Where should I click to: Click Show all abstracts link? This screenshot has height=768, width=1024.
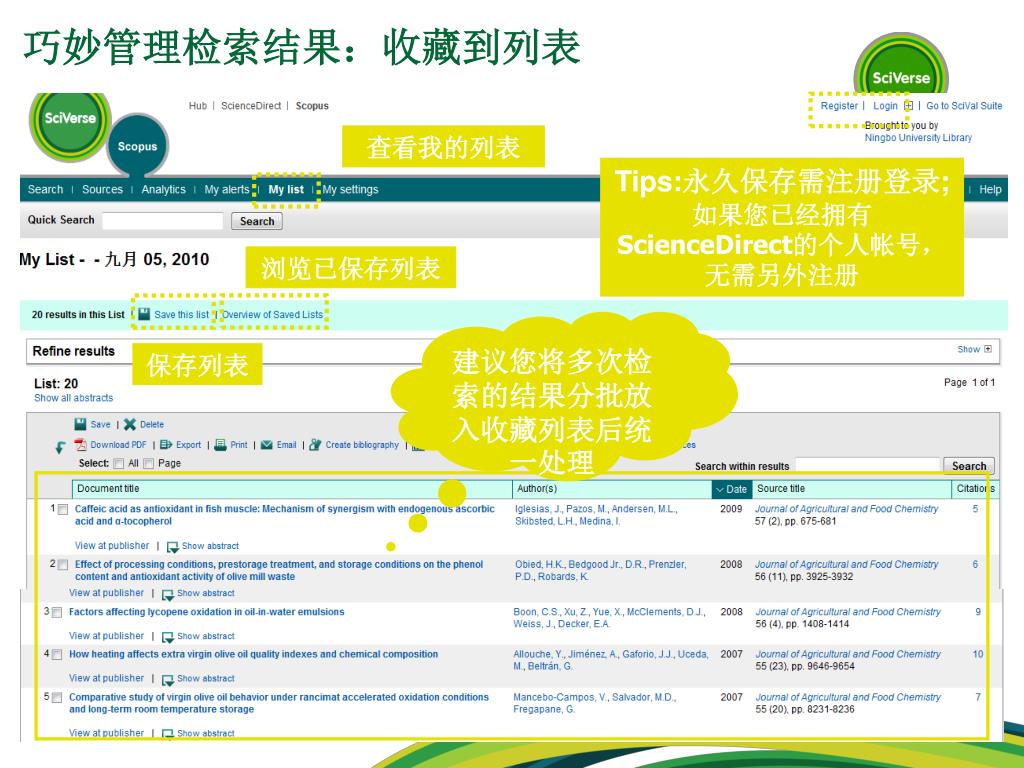coord(74,398)
